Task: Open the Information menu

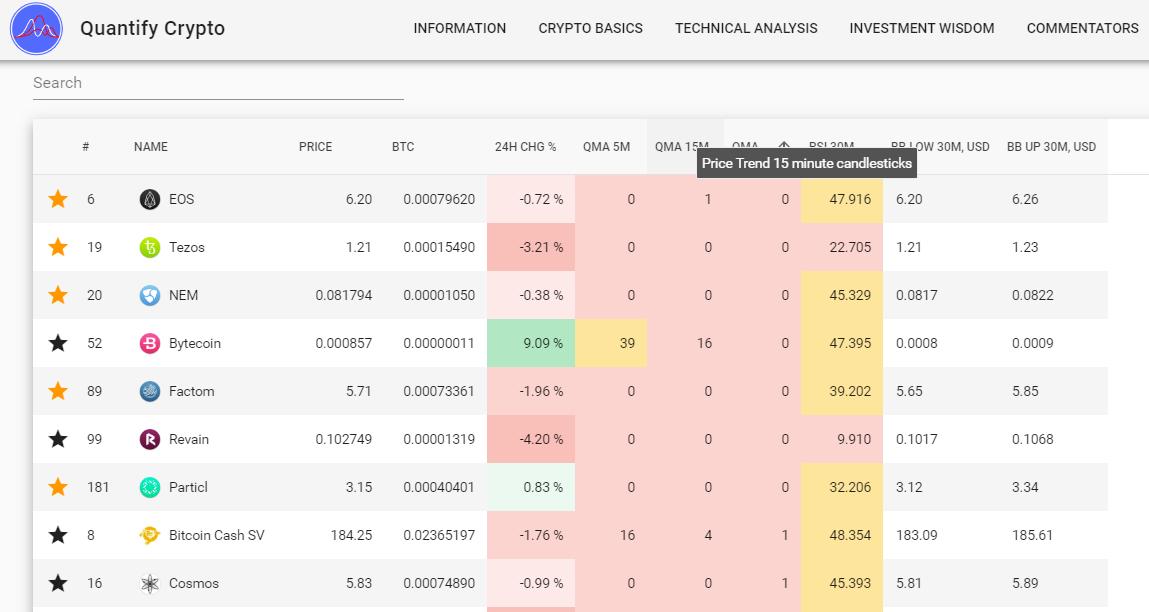Action: [459, 29]
